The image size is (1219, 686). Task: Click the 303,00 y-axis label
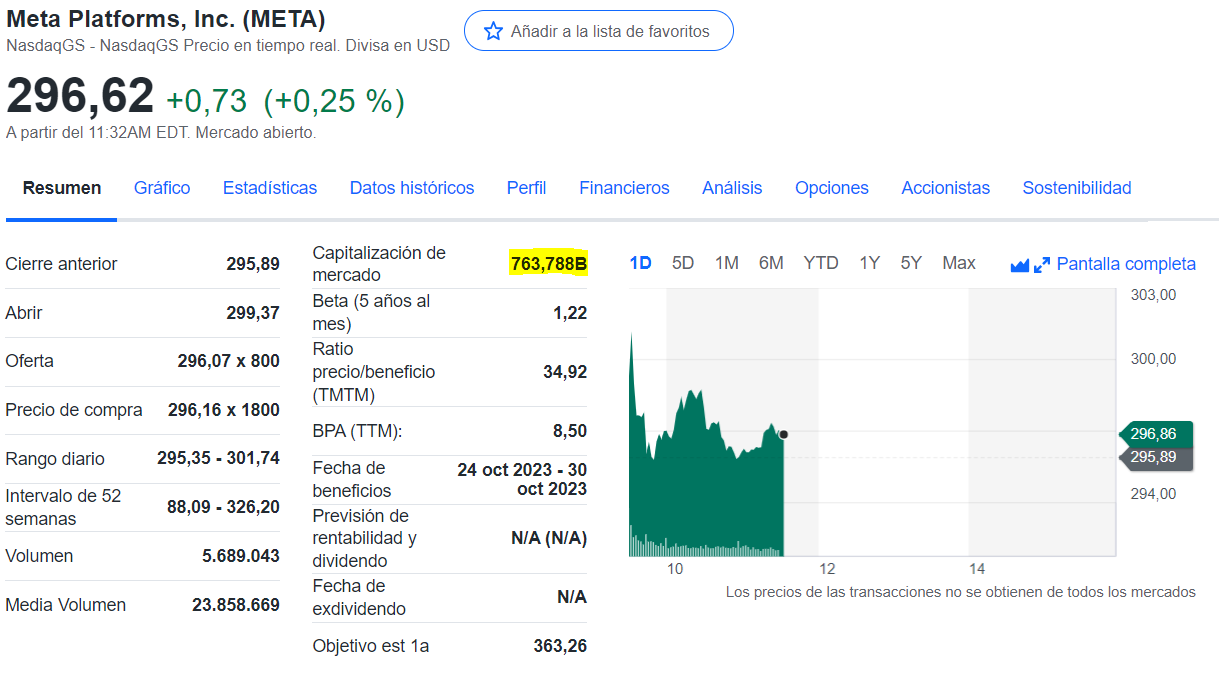1153,295
